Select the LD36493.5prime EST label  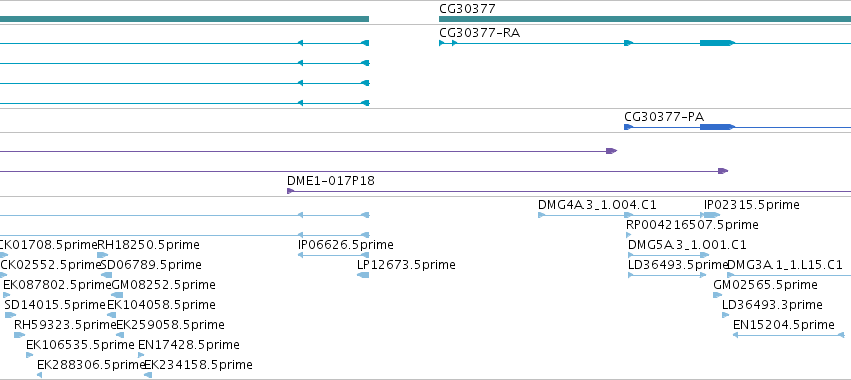tap(678, 265)
